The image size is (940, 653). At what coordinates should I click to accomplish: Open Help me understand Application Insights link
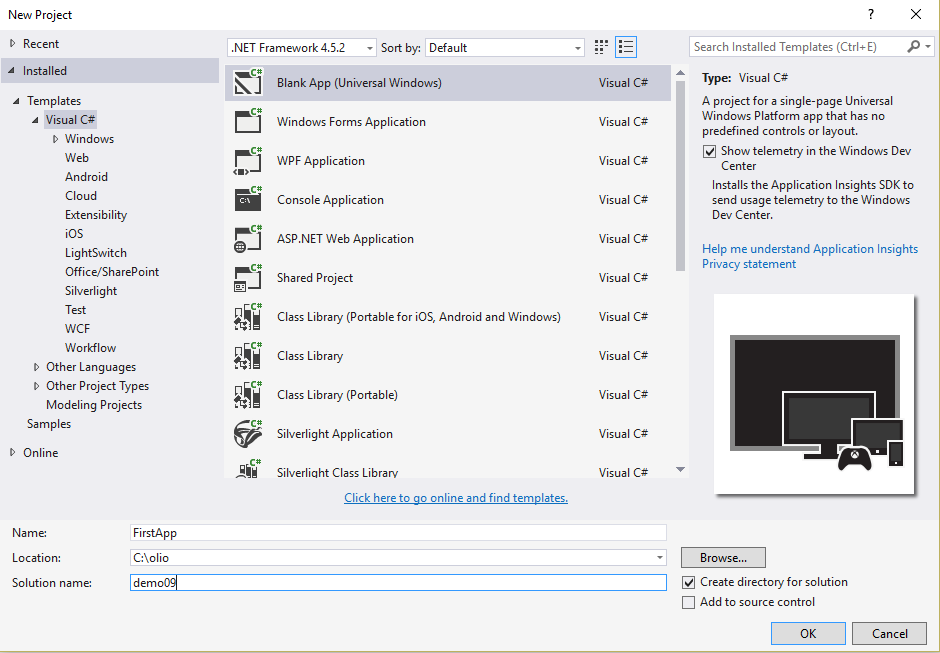pyautogui.click(x=809, y=249)
